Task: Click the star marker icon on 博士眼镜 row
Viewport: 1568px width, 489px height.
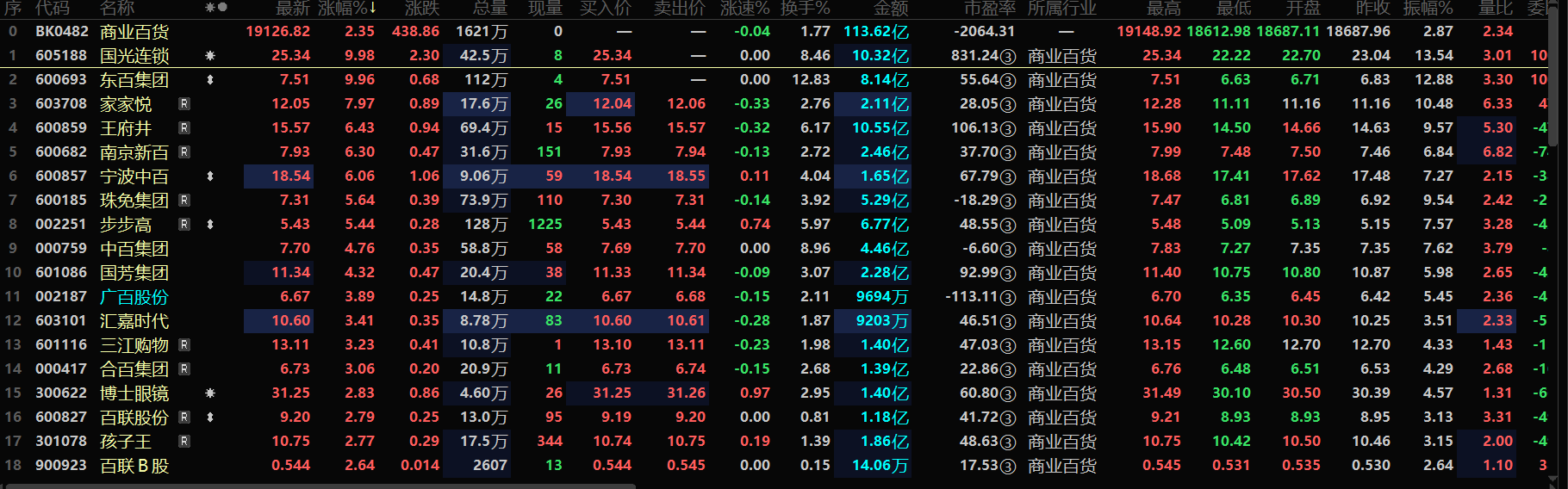Action: [x=210, y=393]
